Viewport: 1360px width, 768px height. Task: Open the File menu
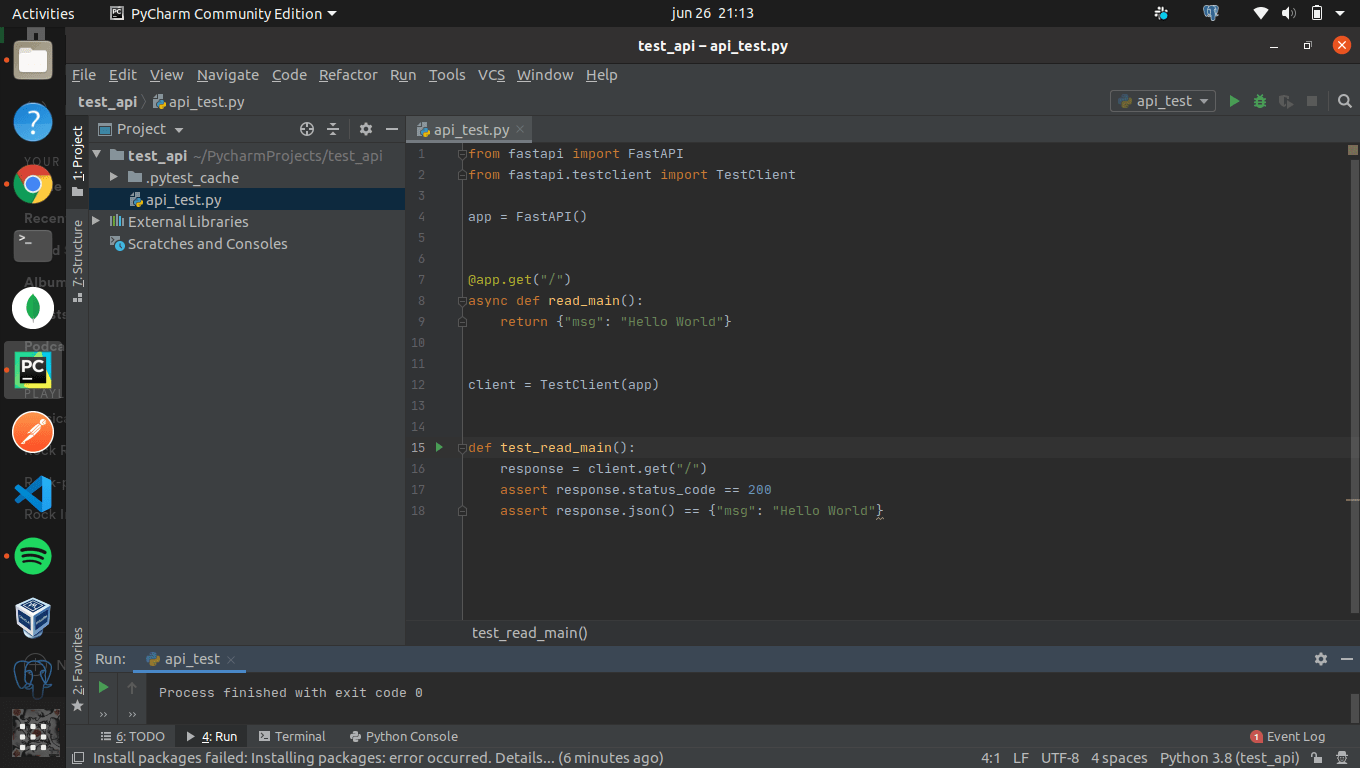click(x=84, y=75)
